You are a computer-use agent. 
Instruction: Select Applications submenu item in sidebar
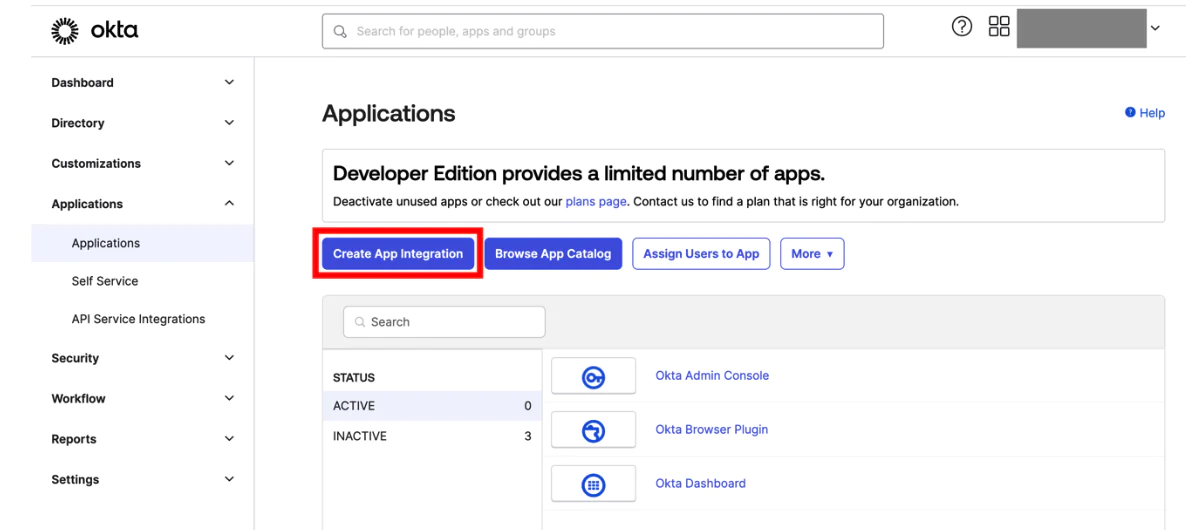click(142, 243)
